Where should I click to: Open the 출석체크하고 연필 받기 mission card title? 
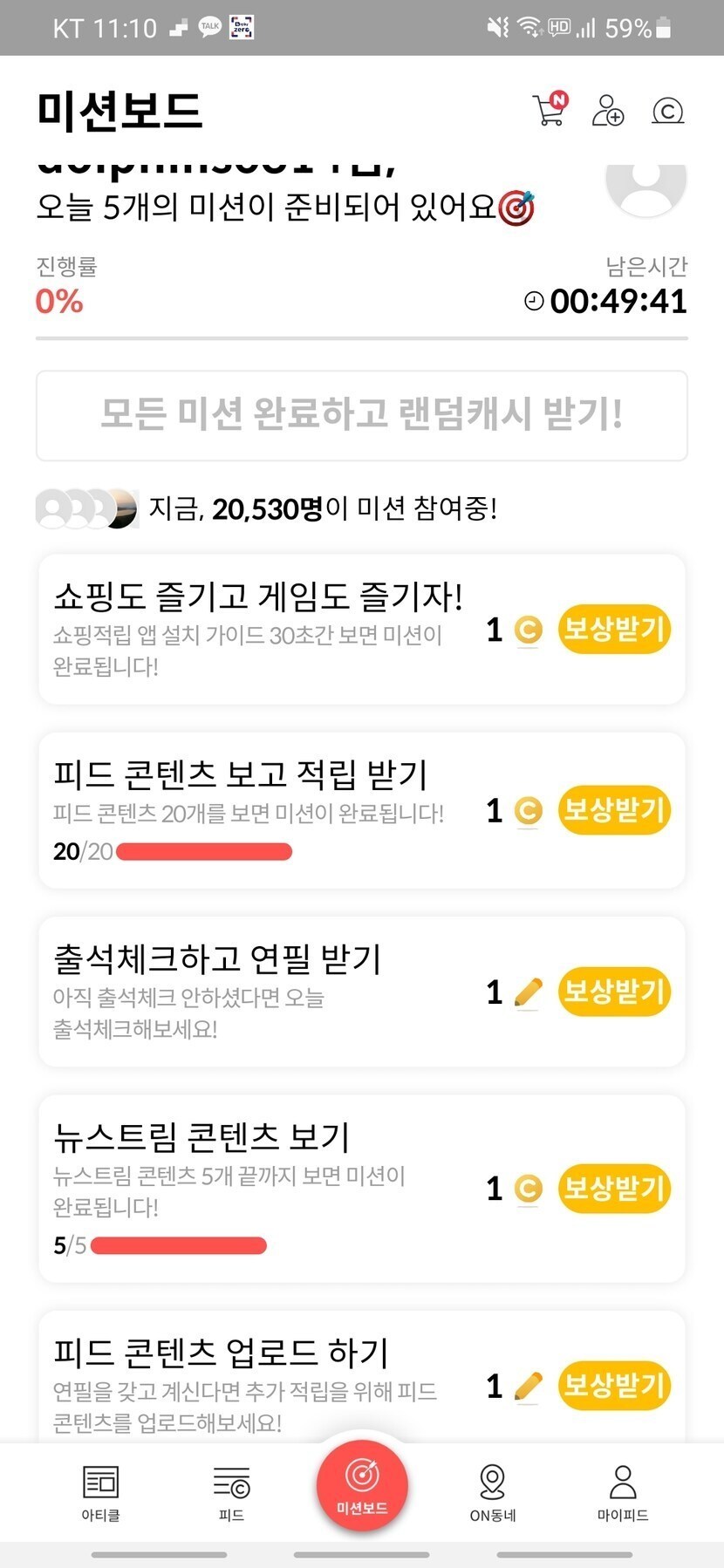(x=217, y=959)
